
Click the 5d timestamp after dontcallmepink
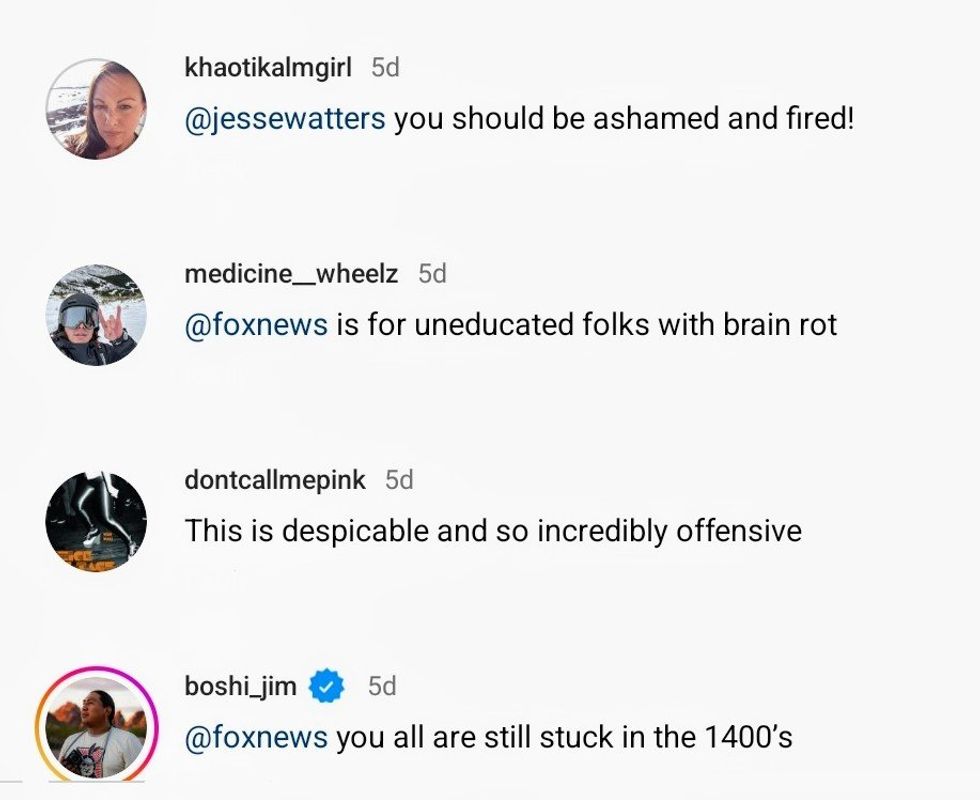[x=399, y=480]
